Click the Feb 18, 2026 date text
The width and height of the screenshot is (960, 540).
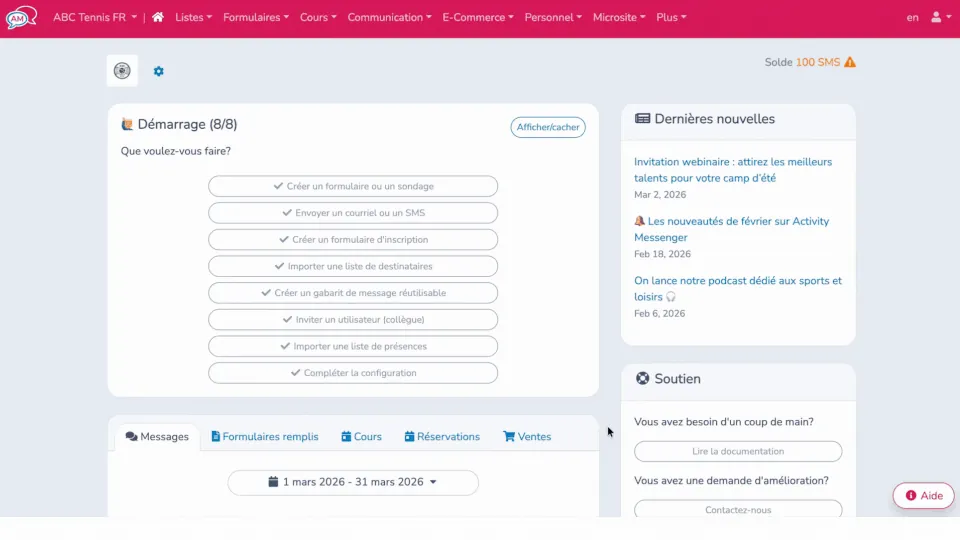[662, 254]
